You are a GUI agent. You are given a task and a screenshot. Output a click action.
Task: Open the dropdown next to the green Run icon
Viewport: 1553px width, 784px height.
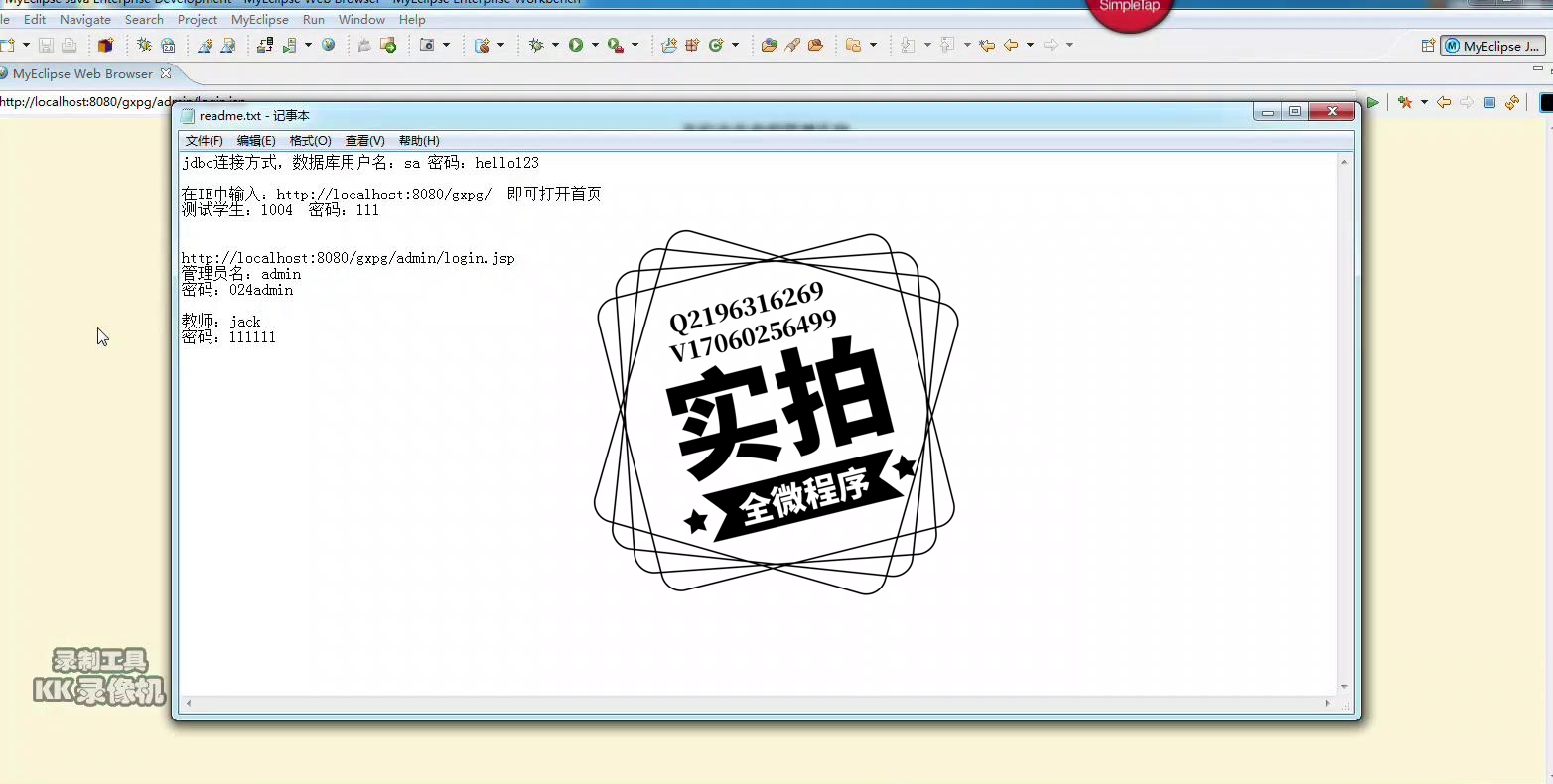[595, 45]
